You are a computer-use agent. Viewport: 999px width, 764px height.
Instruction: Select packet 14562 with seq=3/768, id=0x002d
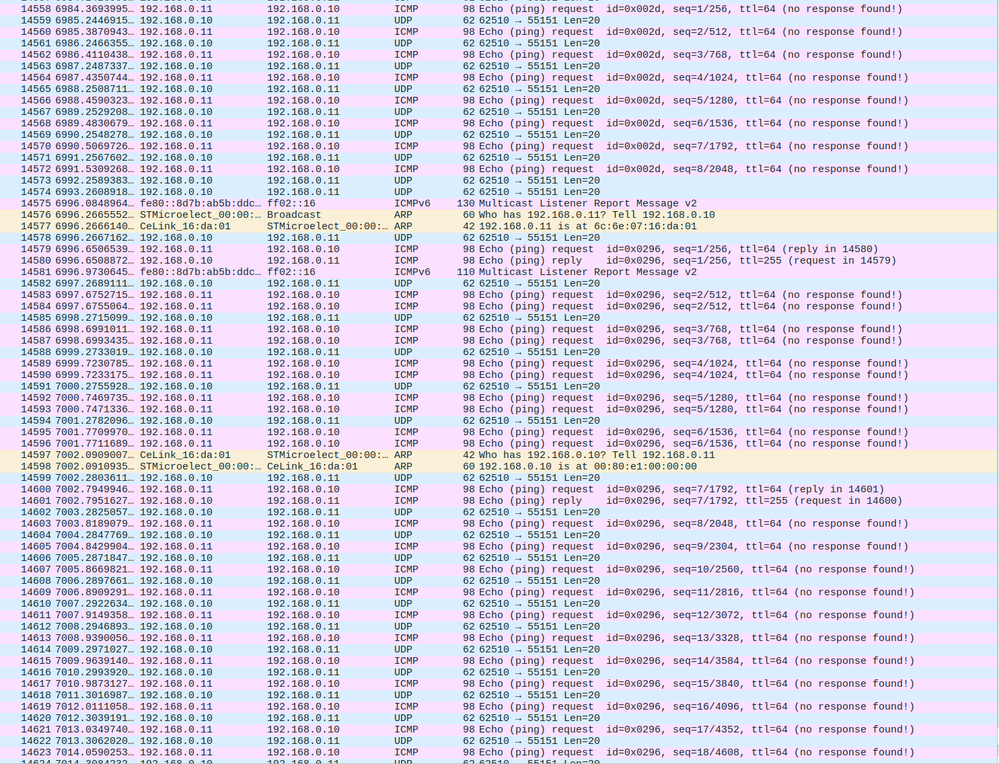pos(499,55)
